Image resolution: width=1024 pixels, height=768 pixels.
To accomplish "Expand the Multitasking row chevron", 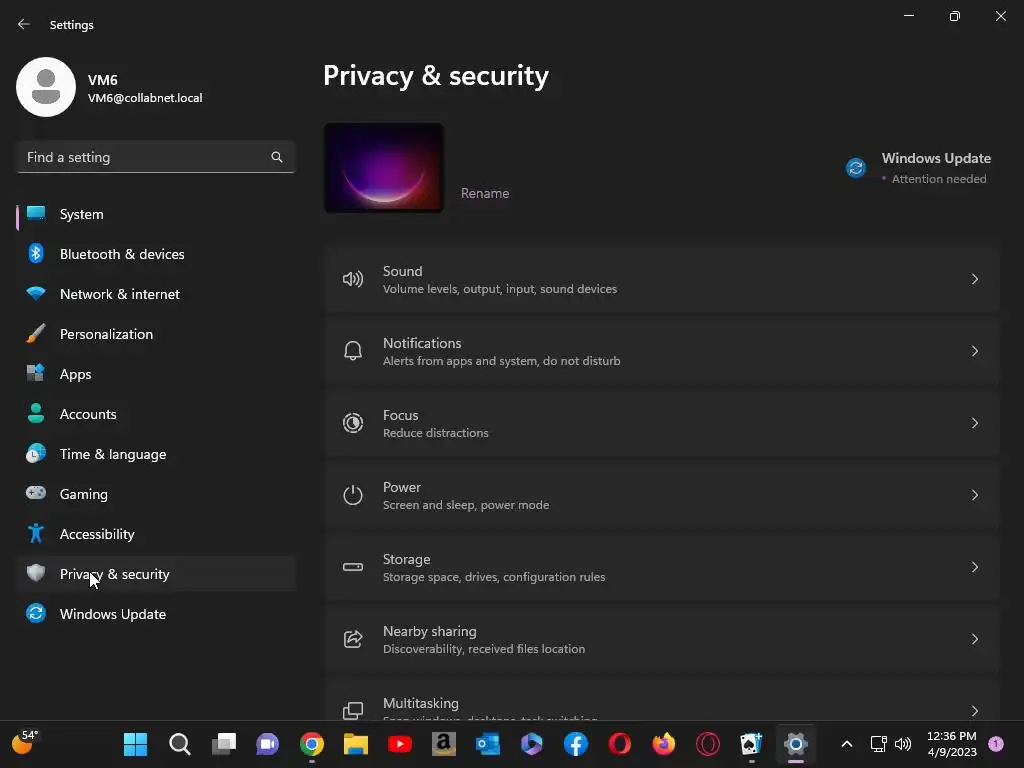I will point(974,711).
